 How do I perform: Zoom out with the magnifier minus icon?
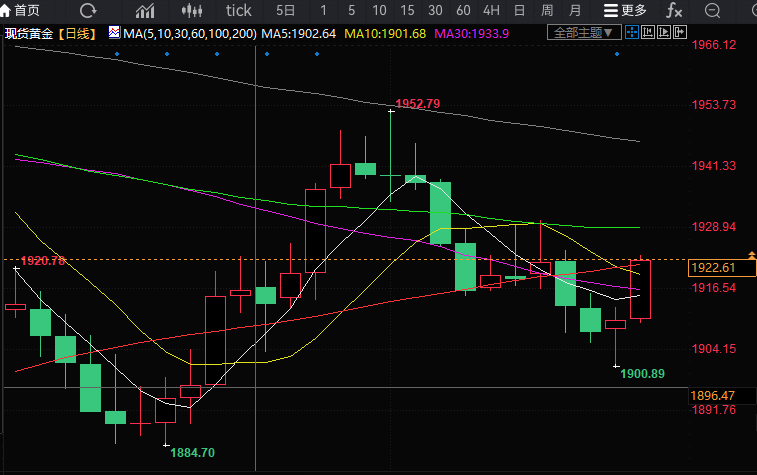pyautogui.click(x=712, y=11)
